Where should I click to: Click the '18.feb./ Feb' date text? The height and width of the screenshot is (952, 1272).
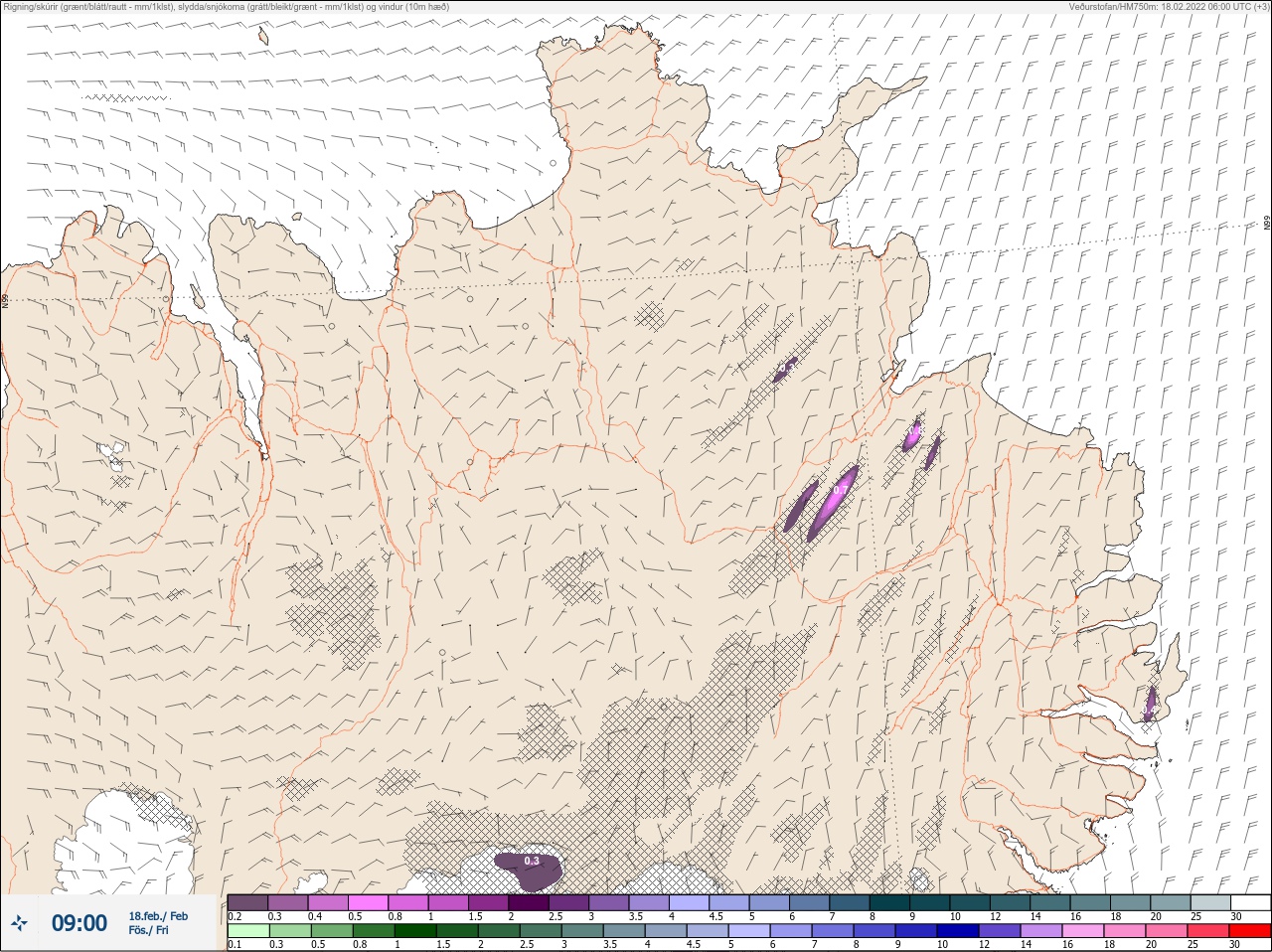pos(158,916)
